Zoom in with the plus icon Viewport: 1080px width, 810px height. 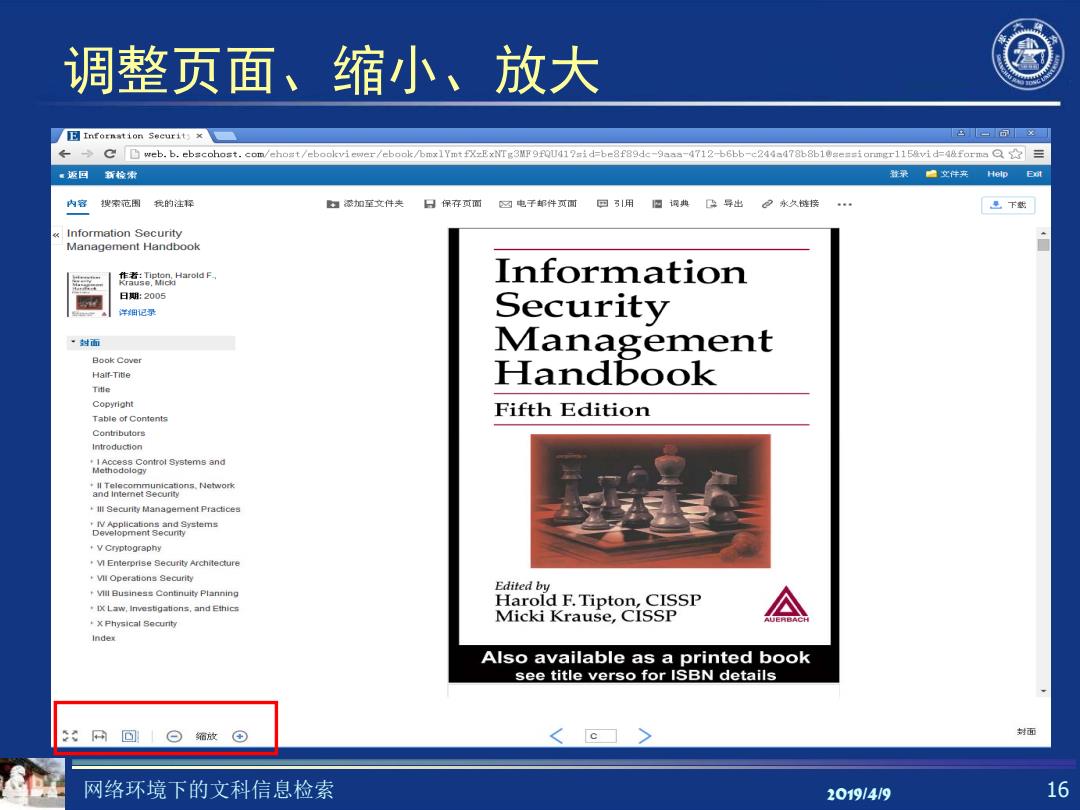coord(240,736)
